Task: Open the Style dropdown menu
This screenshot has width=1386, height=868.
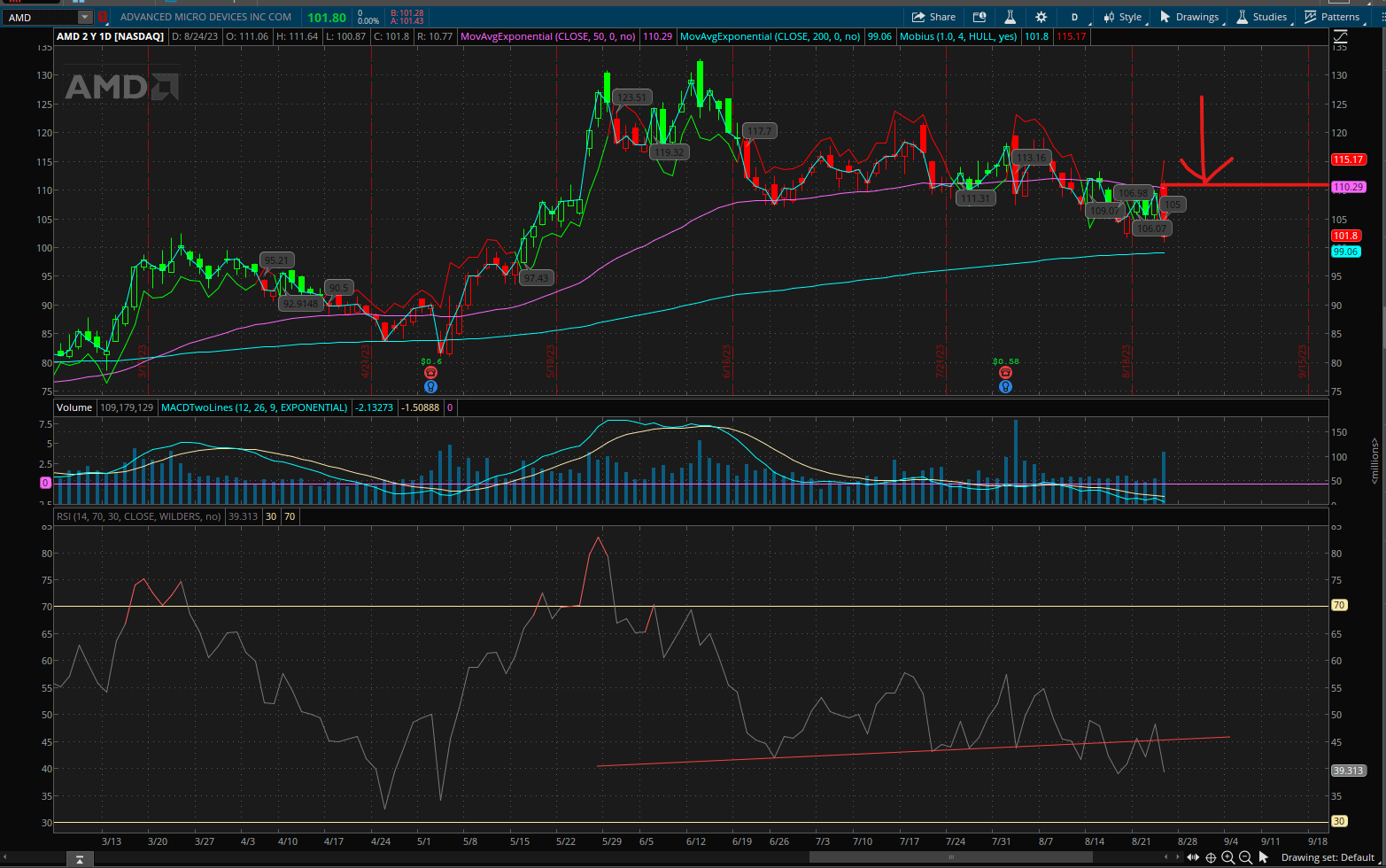Action: (x=1122, y=17)
